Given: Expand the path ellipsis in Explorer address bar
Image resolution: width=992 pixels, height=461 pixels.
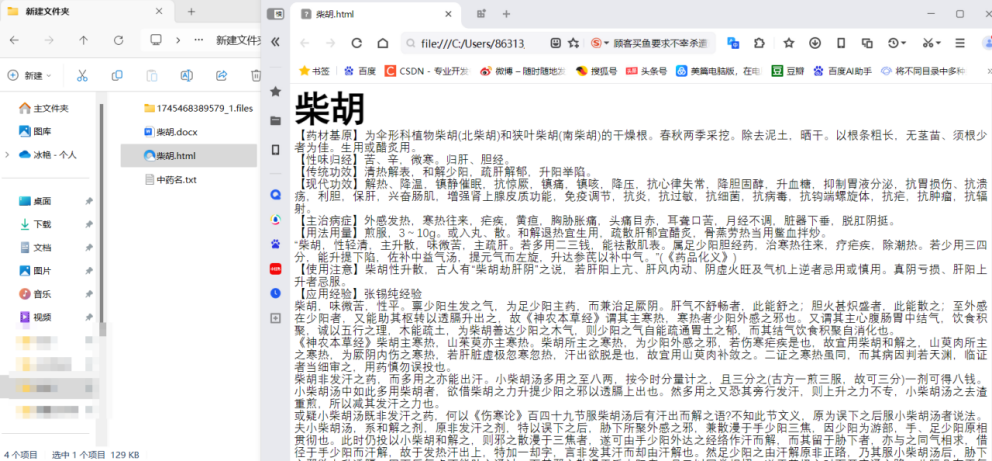Looking at the screenshot, I should (x=199, y=40).
